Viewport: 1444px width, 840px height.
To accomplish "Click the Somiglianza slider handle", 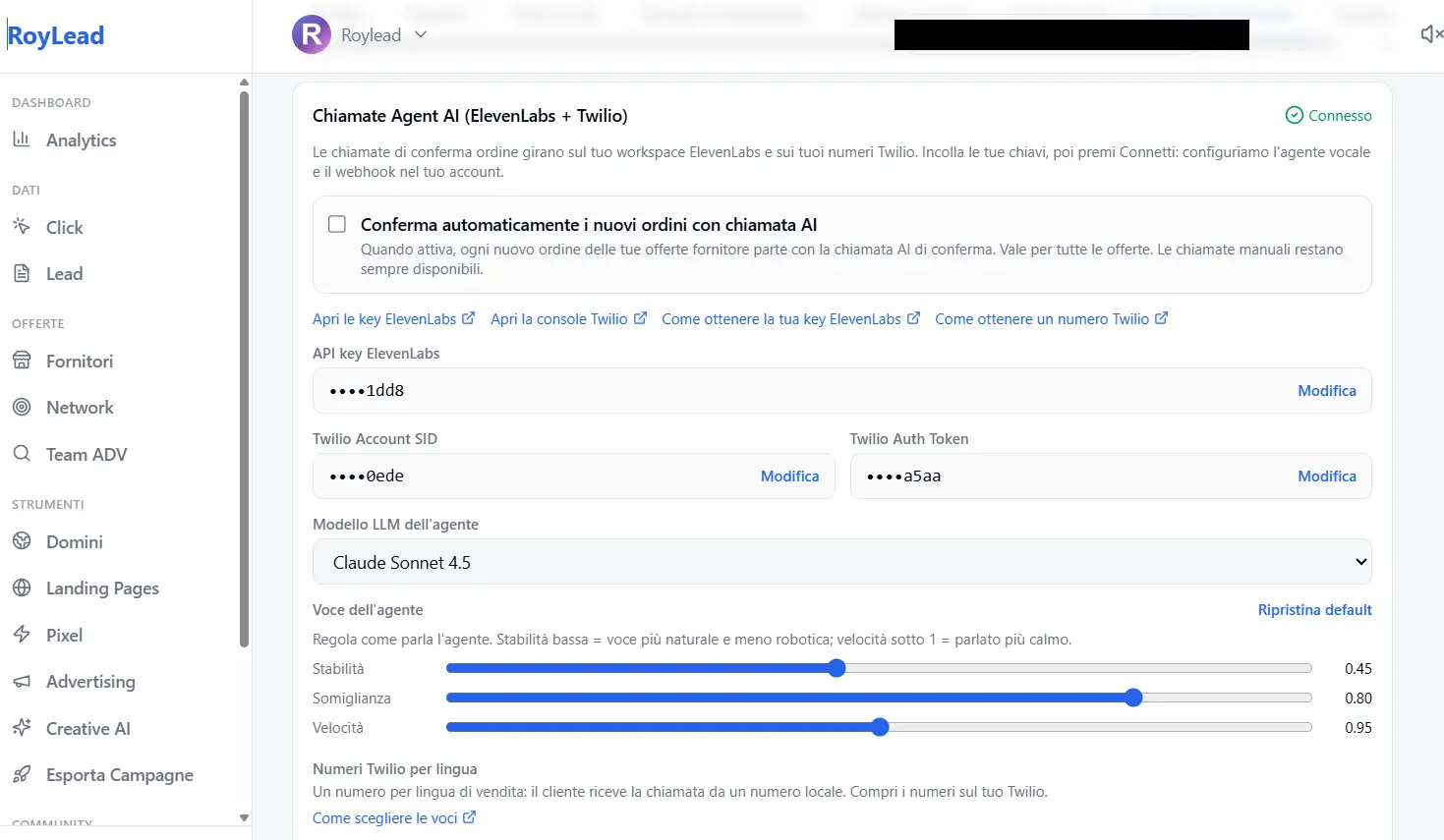I will click(1133, 698).
